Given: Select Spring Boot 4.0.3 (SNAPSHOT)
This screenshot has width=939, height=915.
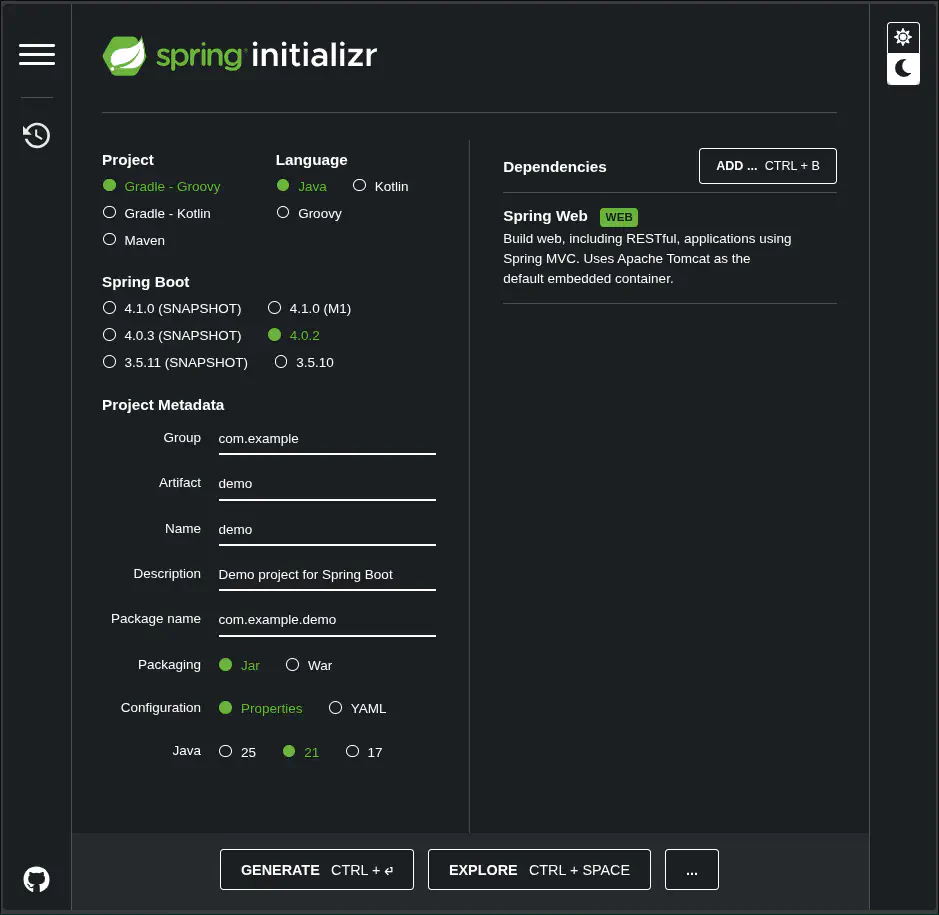Looking at the screenshot, I should [x=172, y=335].
